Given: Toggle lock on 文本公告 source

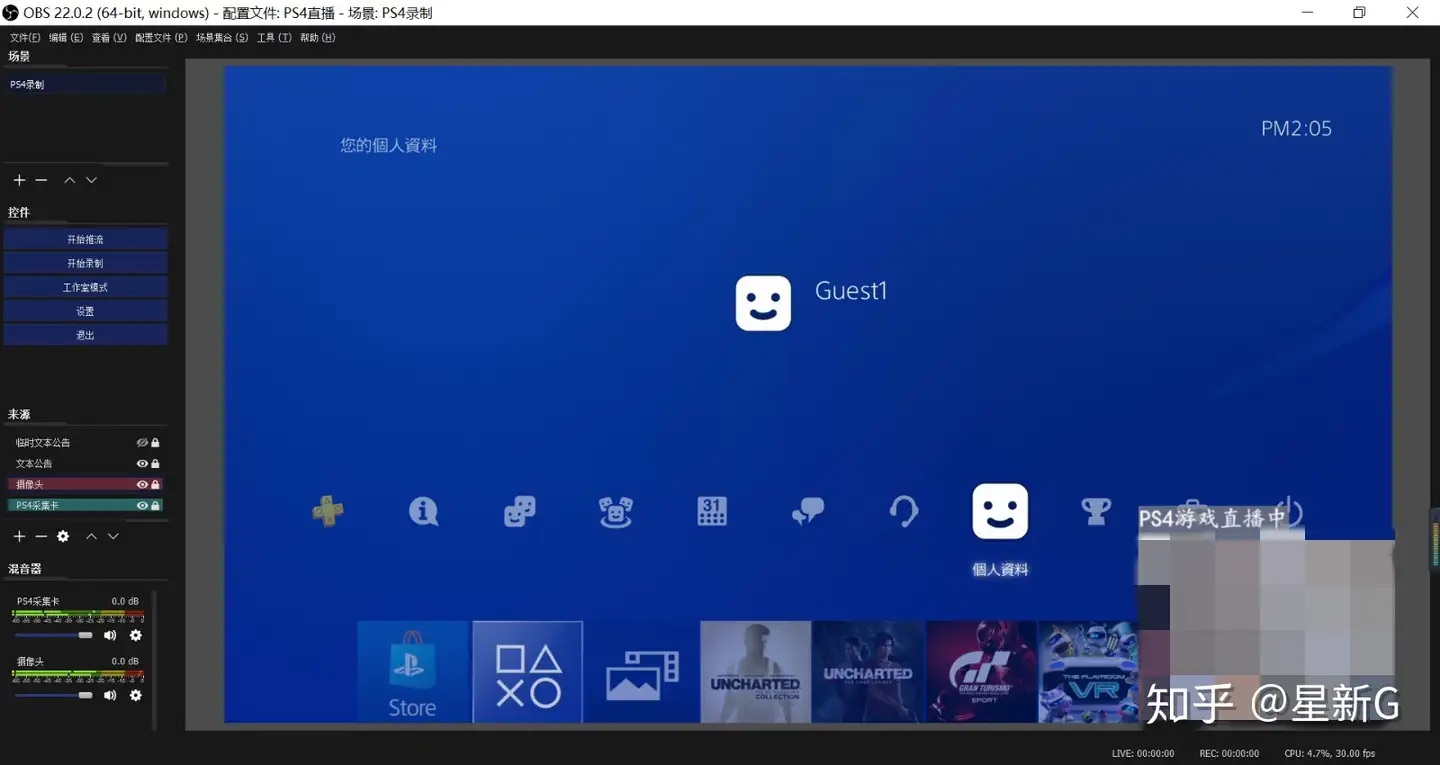Looking at the screenshot, I should [x=155, y=463].
